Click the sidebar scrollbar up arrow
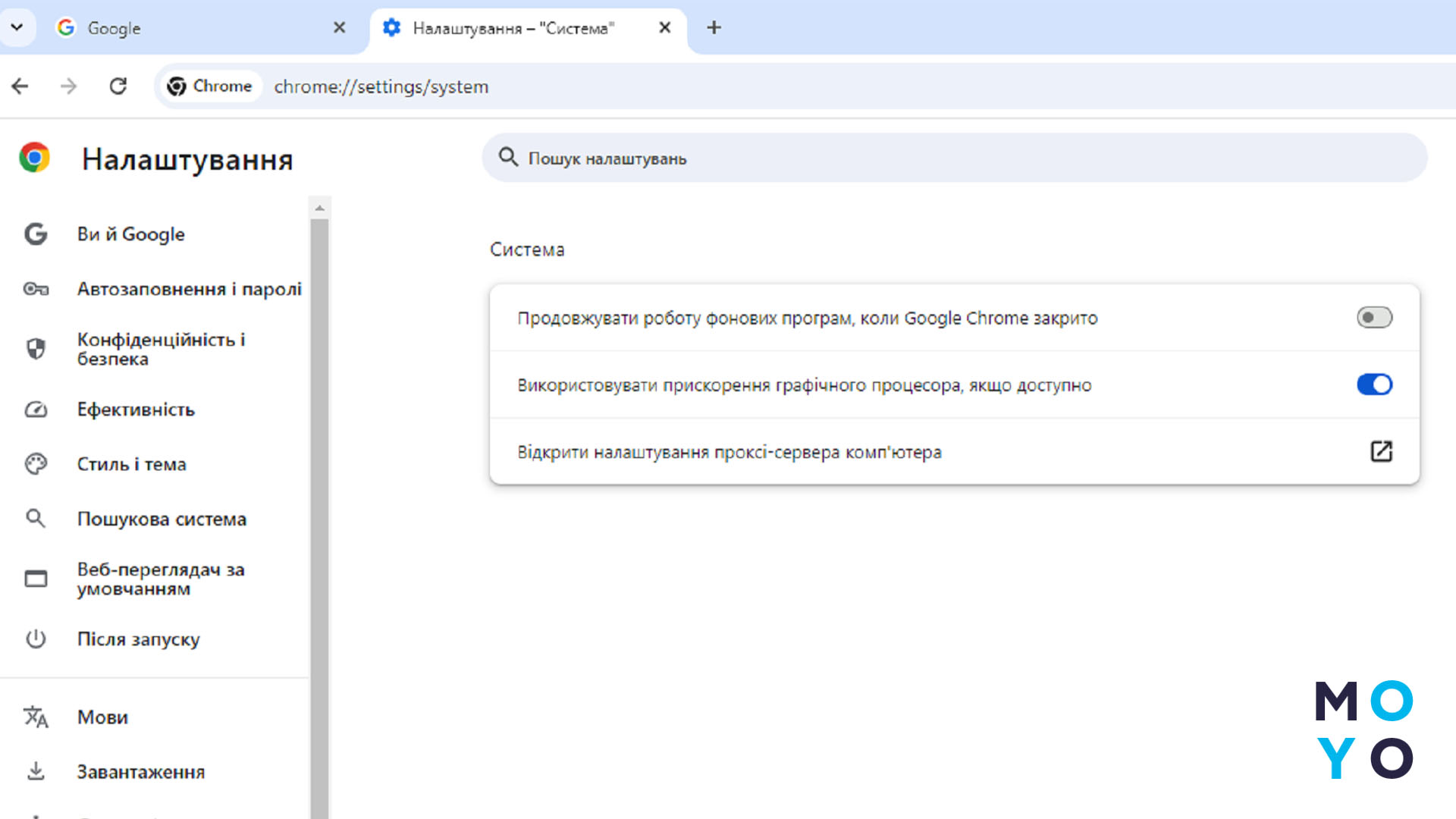 pyautogui.click(x=319, y=208)
